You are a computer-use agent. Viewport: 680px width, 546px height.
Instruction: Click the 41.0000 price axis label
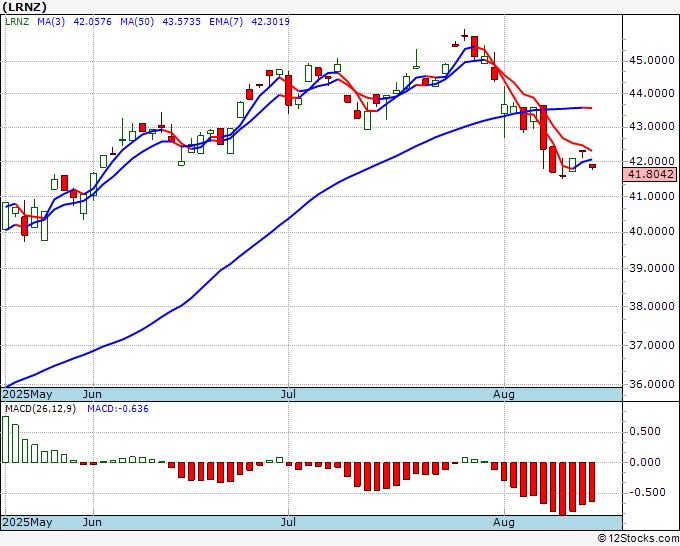coord(652,196)
